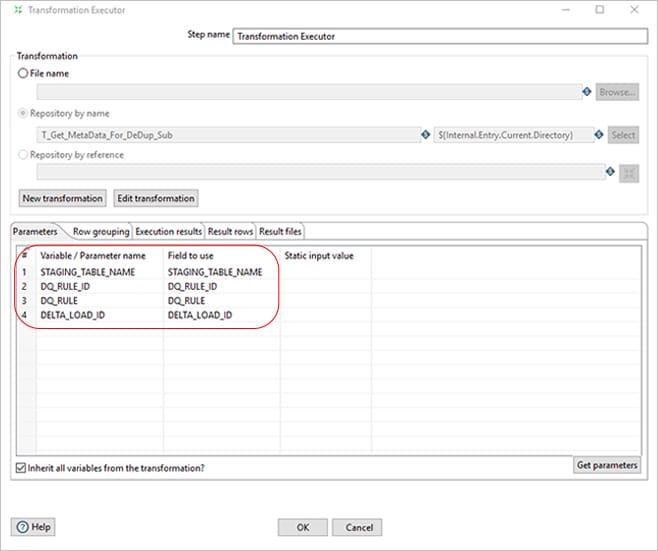658x551 pixels.
Task: Select the File name radio button
Action: 23,73
